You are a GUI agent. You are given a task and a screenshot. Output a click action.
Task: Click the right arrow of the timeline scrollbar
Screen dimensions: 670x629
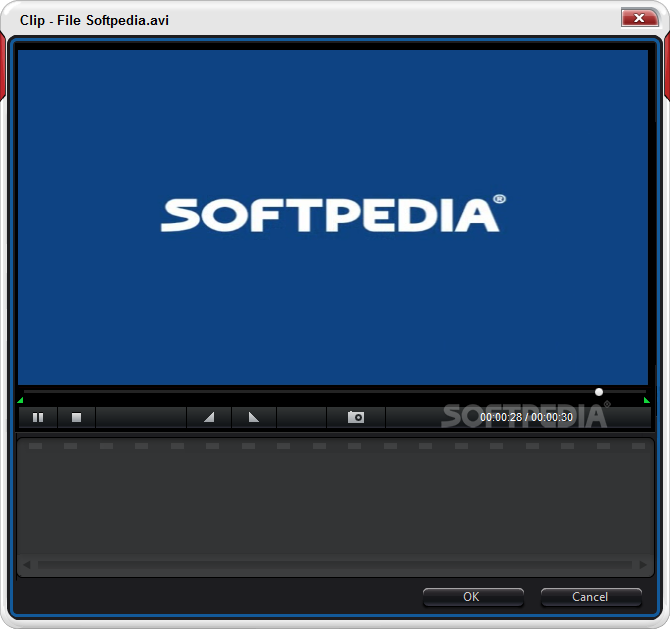(643, 565)
